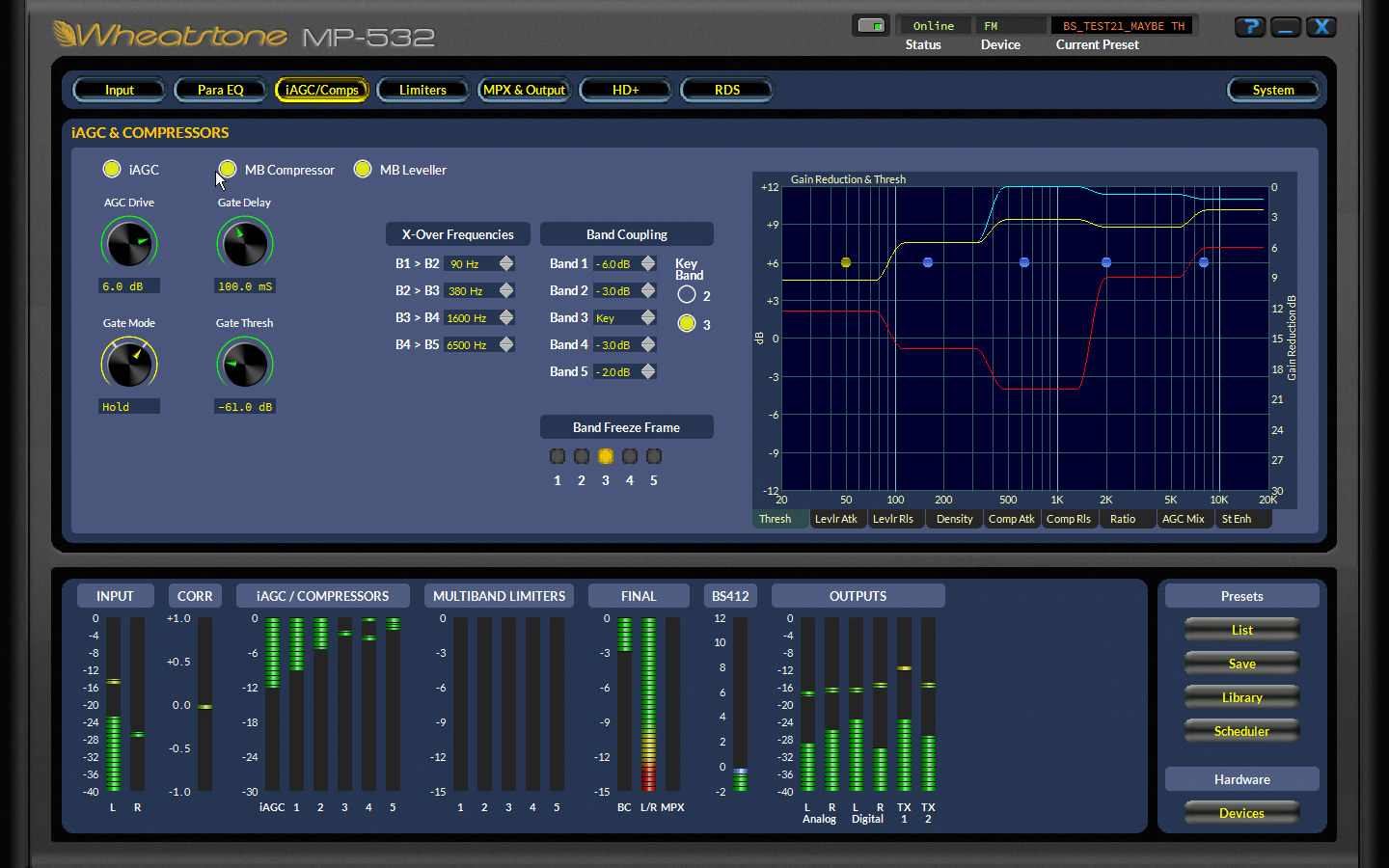Screen dimensions: 1389x868
Task: Select Key Band 2 radio button
Action: click(687, 295)
